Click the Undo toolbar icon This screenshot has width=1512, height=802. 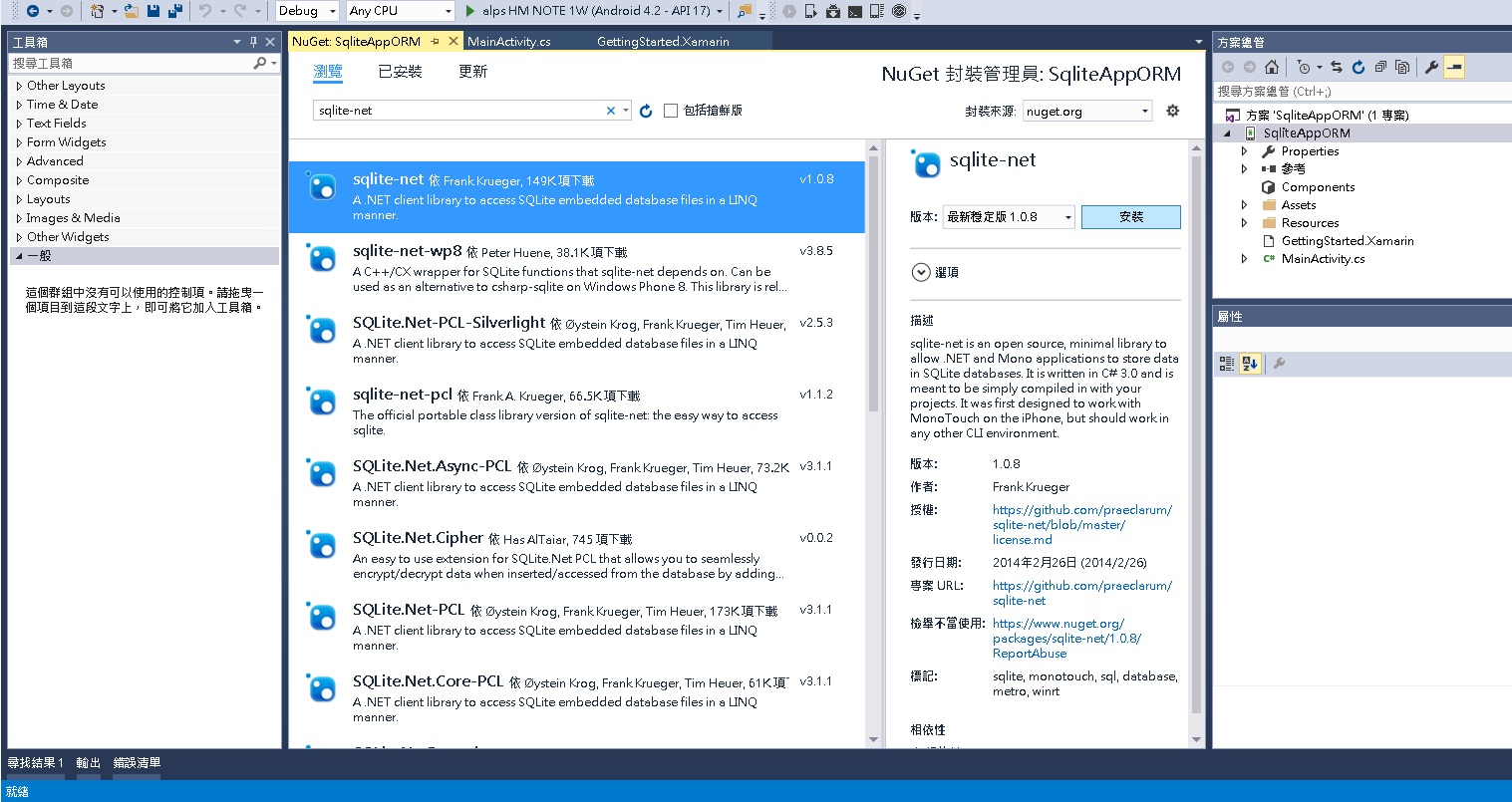[204, 11]
